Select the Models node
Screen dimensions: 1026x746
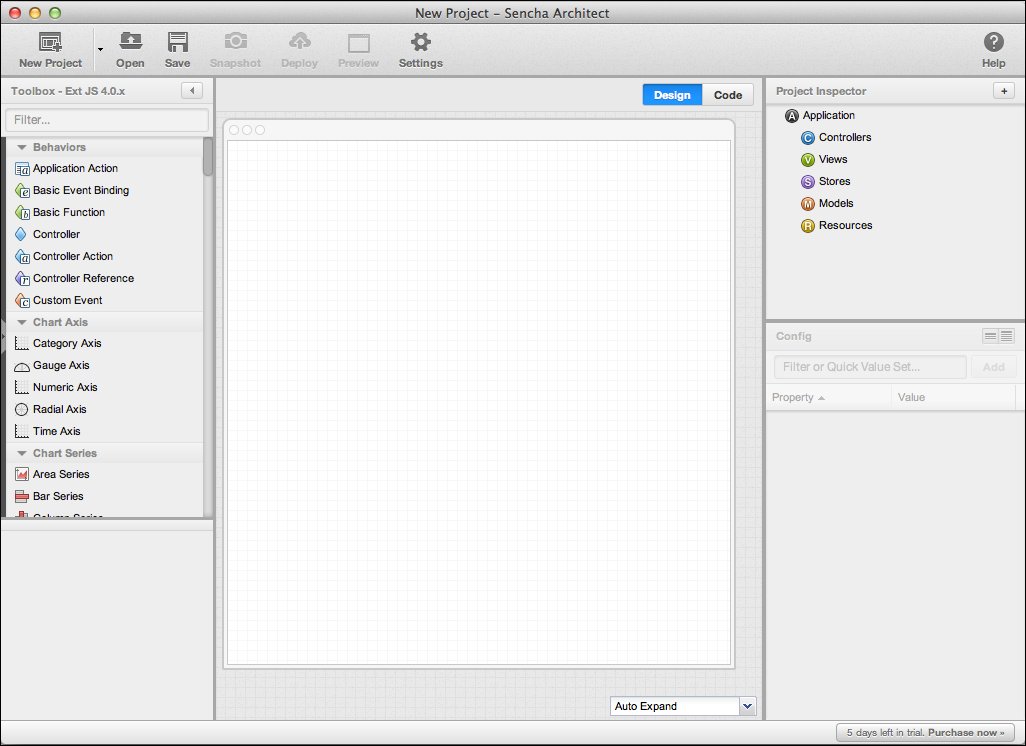click(826, 204)
